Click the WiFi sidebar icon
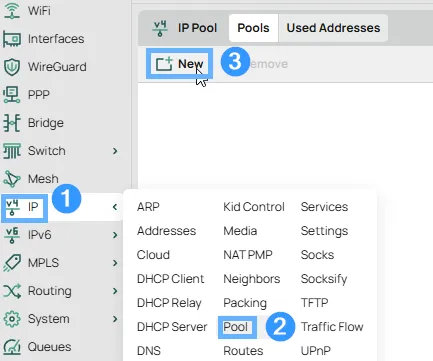The height and width of the screenshot is (361, 433). [12, 10]
